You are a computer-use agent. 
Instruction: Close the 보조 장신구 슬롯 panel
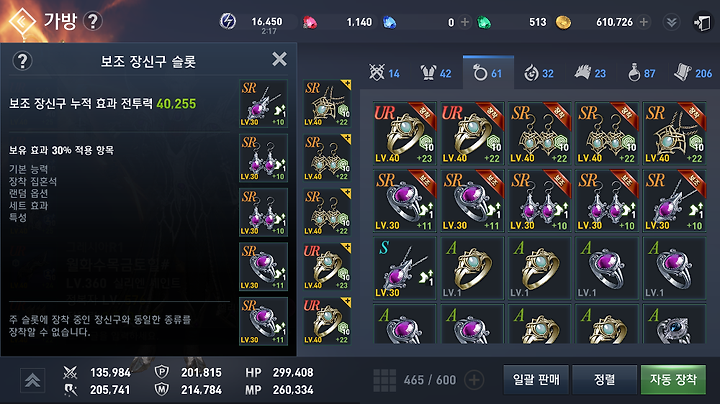(x=279, y=59)
